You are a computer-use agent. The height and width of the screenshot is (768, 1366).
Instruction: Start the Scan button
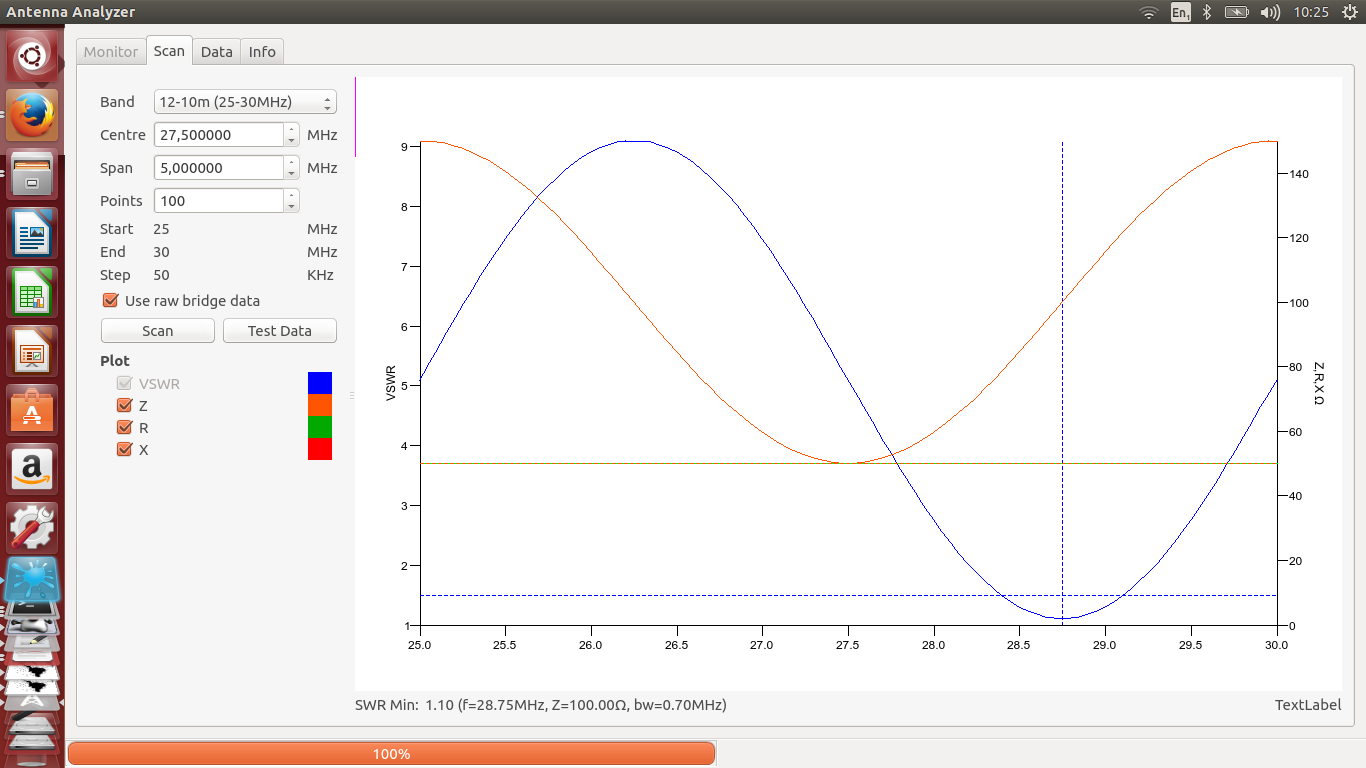click(x=158, y=331)
